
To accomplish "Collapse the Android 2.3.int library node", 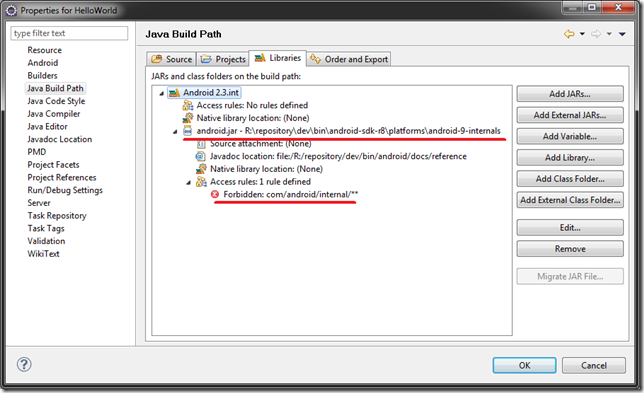I will tap(162, 93).
